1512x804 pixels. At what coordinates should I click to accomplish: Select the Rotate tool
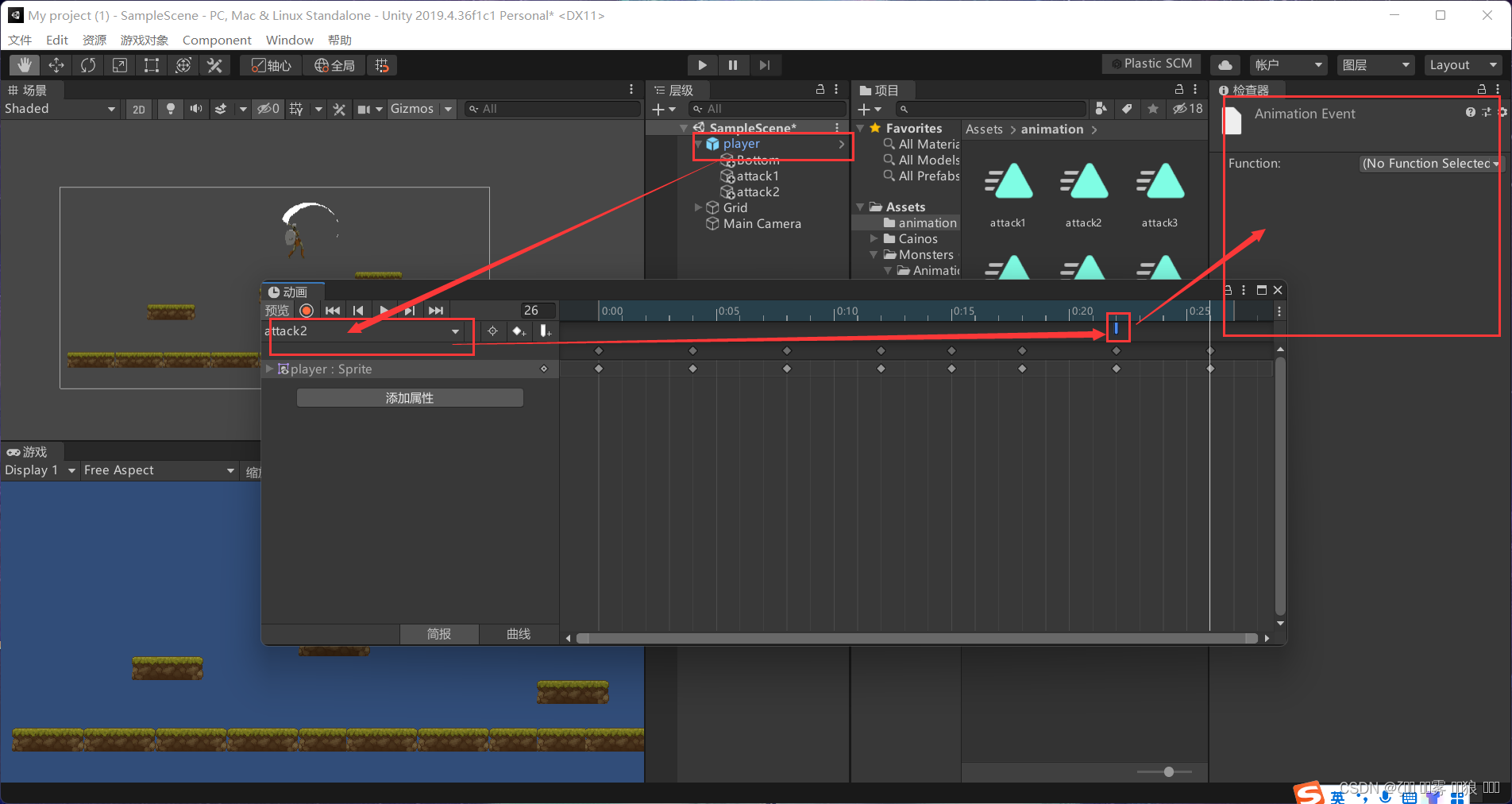click(x=88, y=65)
